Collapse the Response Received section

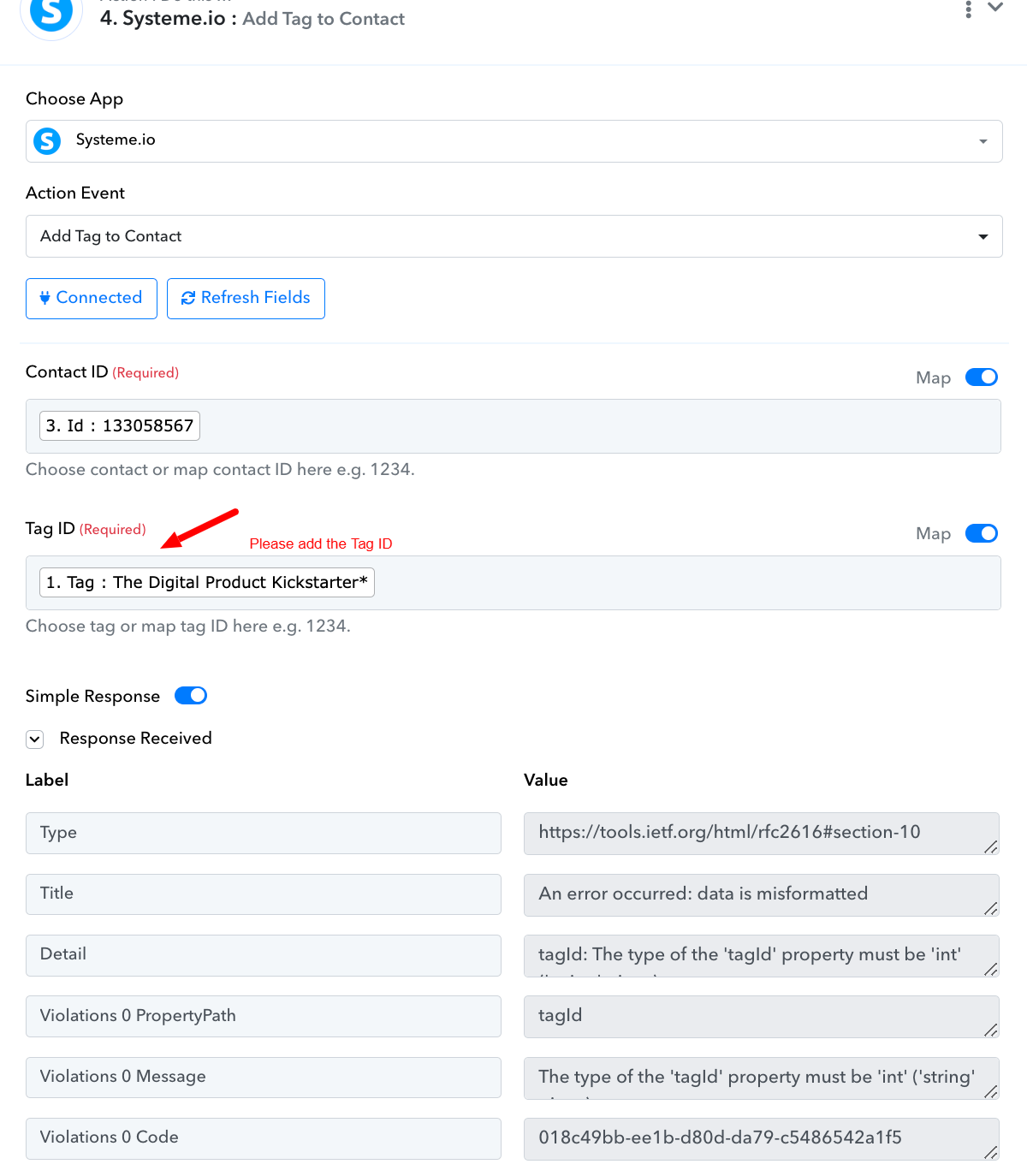click(x=35, y=739)
